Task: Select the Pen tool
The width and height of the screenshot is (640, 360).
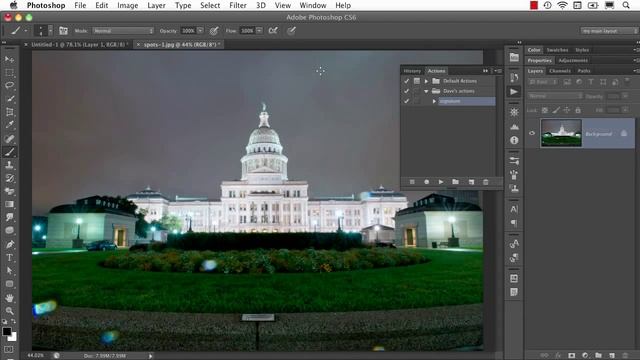Action: click(x=9, y=244)
